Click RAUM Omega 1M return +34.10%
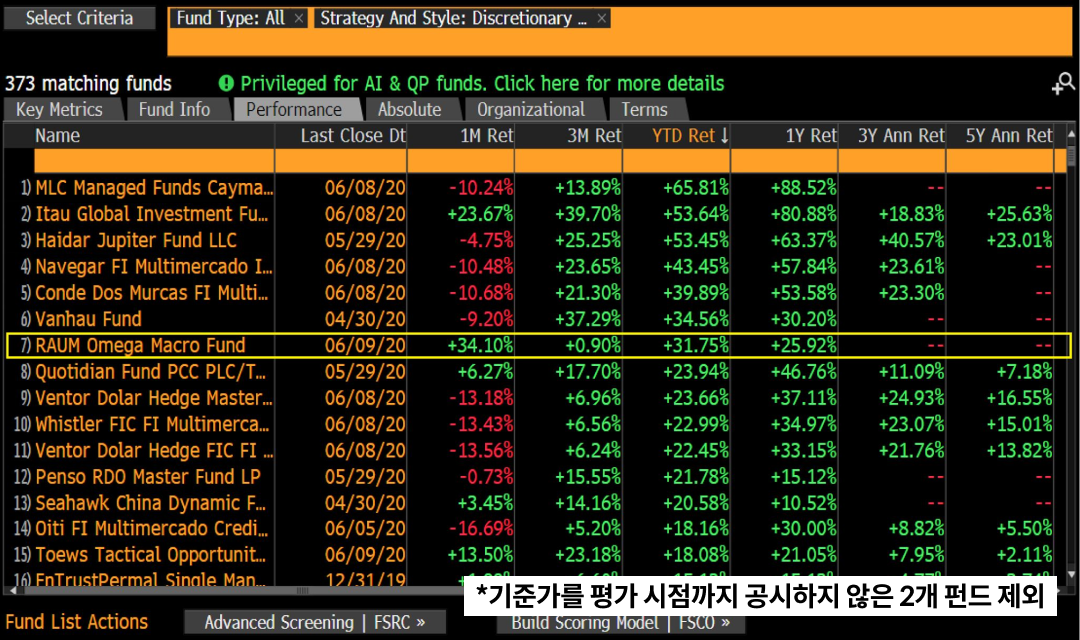The image size is (1080, 640). point(480,344)
